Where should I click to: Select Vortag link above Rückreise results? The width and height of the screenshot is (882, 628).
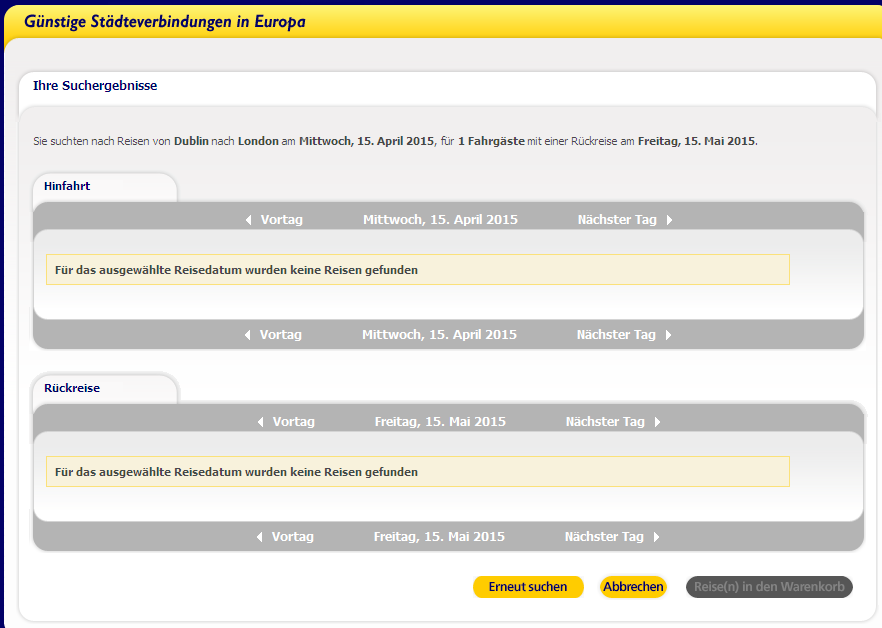point(294,422)
